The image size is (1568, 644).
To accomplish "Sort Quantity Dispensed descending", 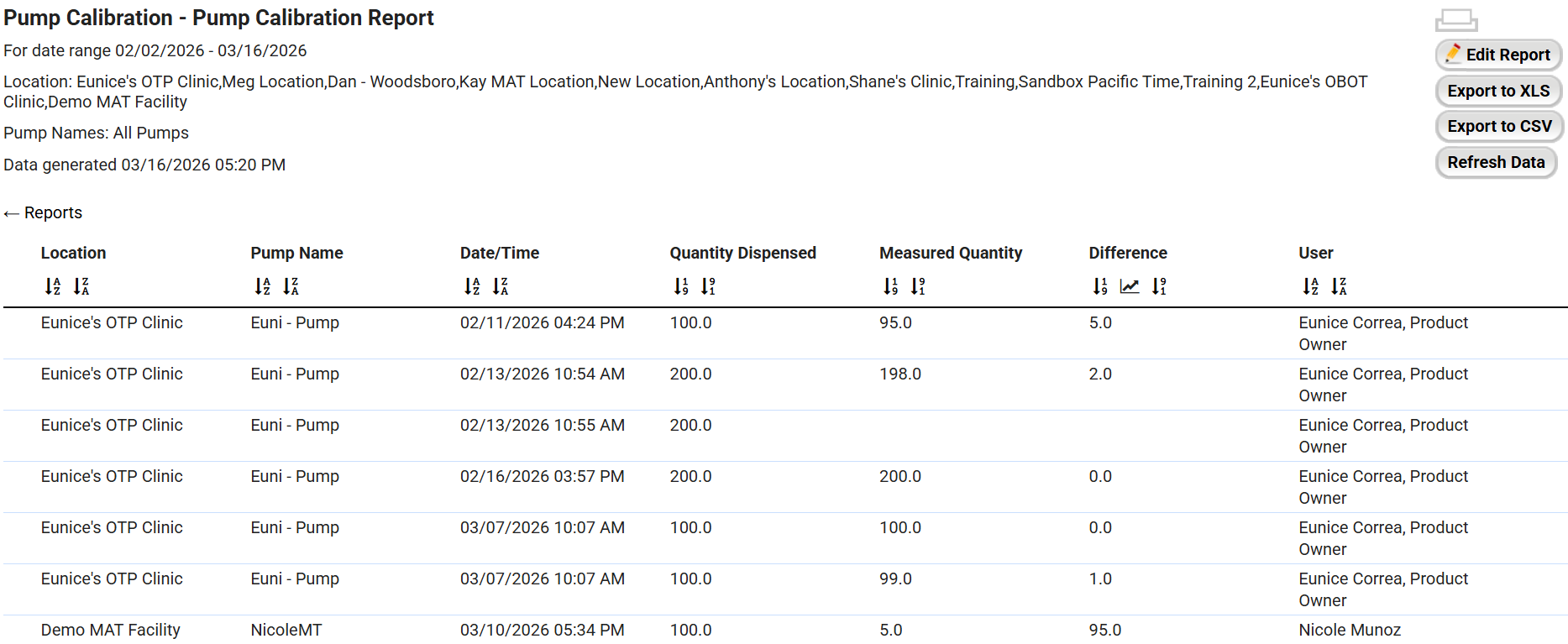I will (709, 286).
